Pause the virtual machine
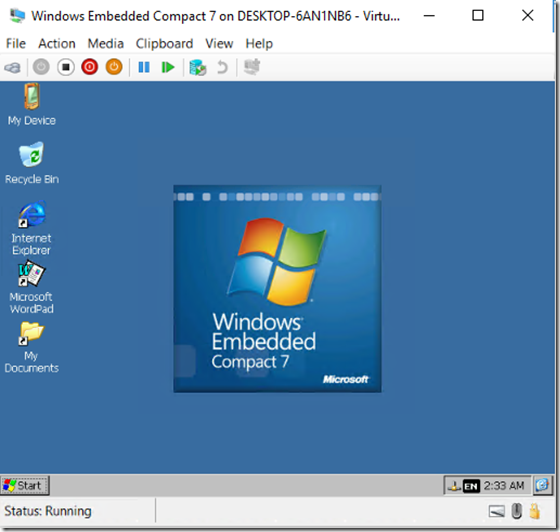The image size is (560, 532). (x=144, y=67)
